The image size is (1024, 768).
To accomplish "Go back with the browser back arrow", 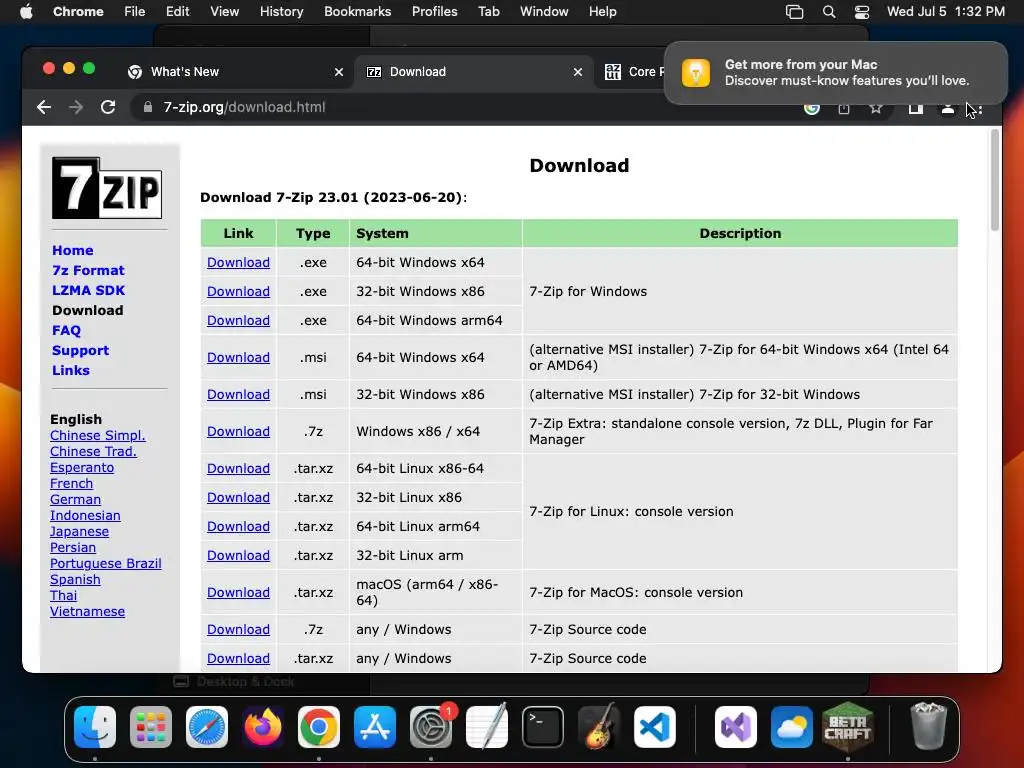I will pos(44,107).
